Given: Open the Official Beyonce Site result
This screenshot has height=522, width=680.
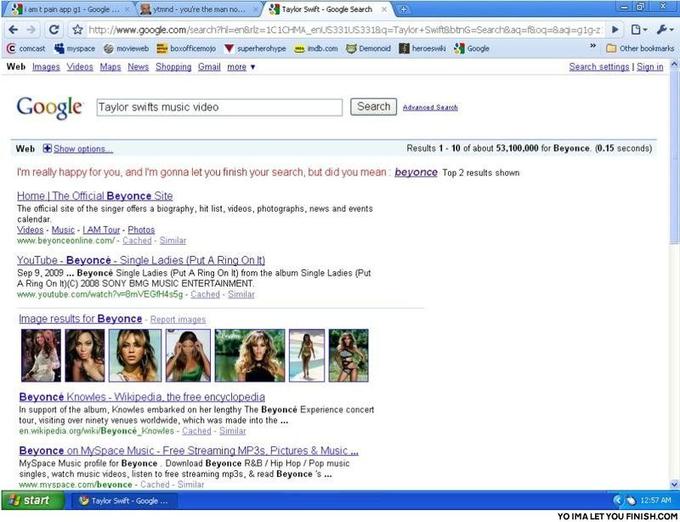Looking at the screenshot, I should pyautogui.click(x=95, y=196).
